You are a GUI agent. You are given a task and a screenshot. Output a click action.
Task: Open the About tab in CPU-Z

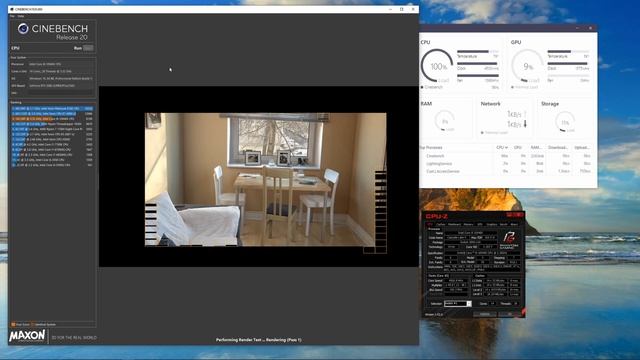click(x=514, y=224)
